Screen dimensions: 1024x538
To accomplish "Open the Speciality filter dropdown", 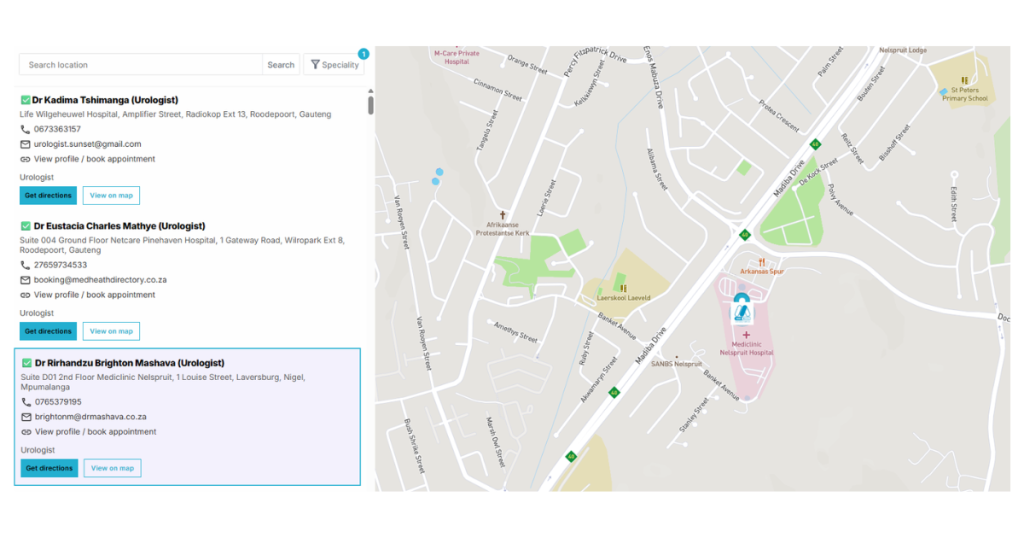I will click(x=334, y=65).
